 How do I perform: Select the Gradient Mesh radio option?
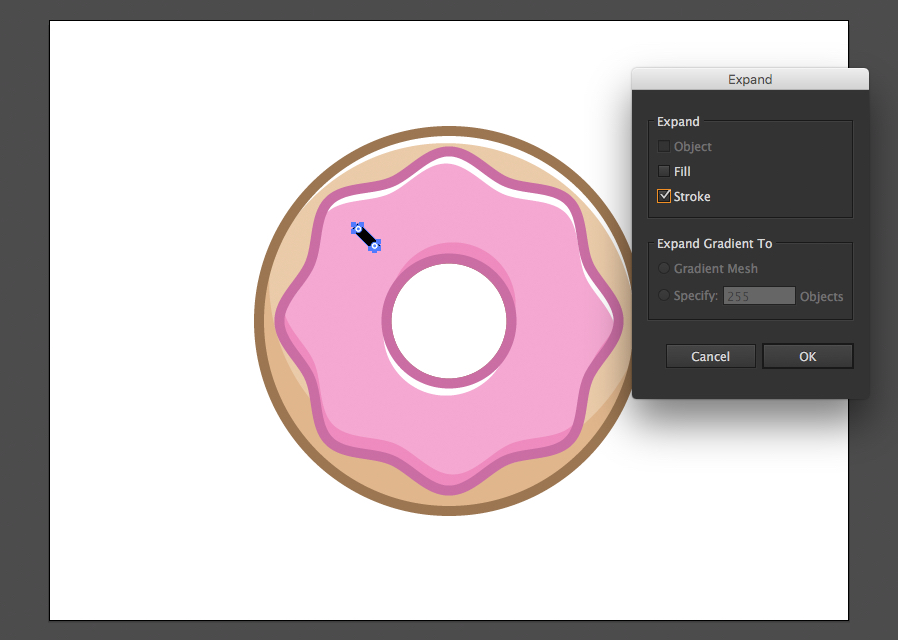click(664, 268)
